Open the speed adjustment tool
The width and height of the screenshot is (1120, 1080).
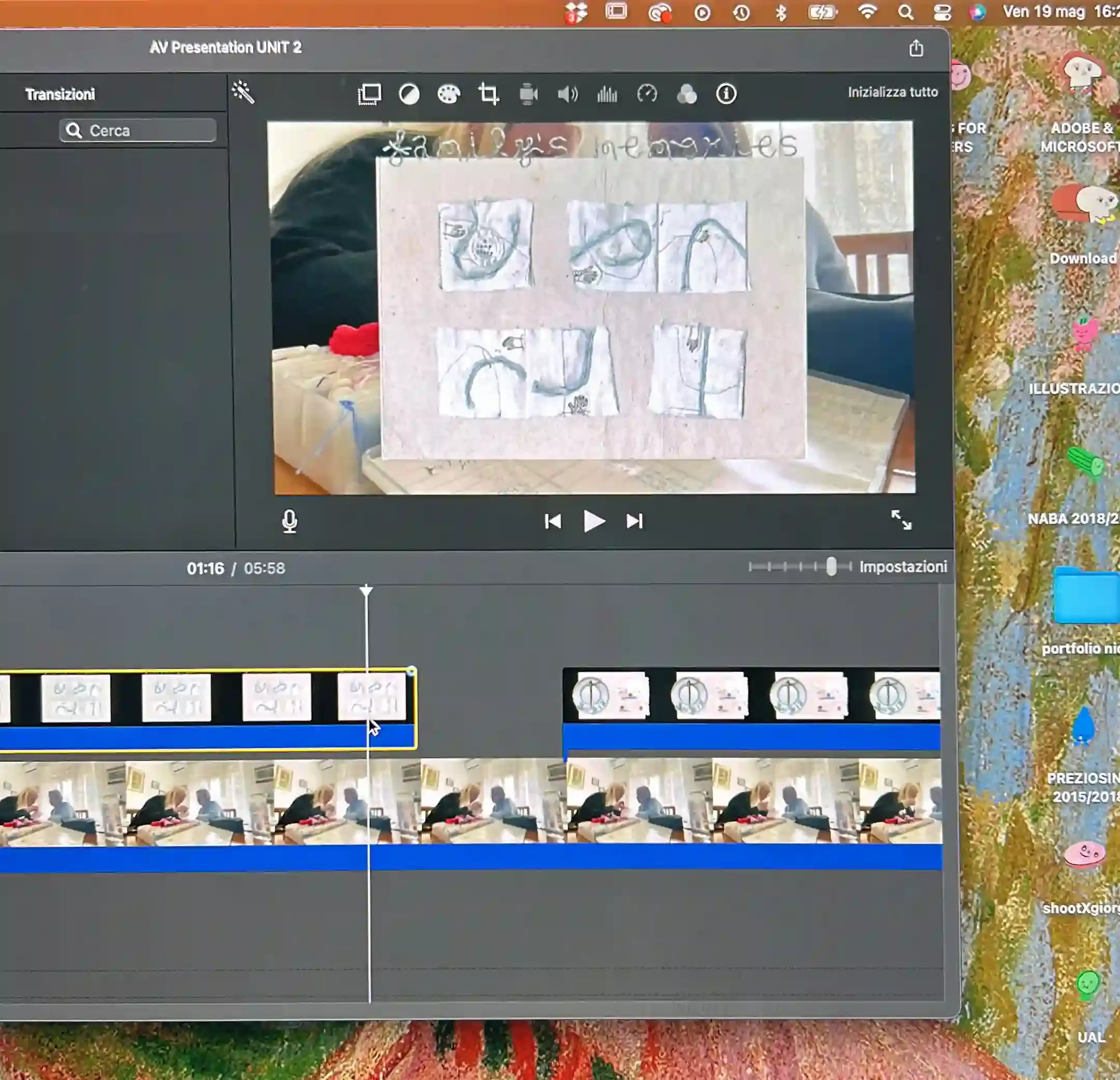pos(647,94)
